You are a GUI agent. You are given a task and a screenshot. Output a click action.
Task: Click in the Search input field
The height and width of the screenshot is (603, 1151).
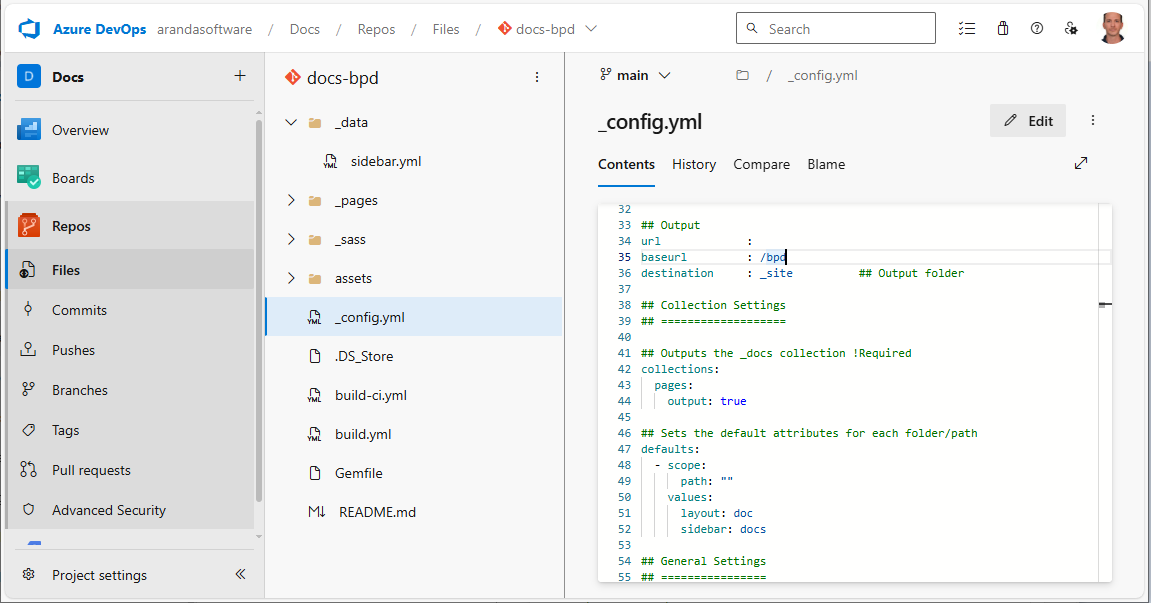tap(846, 29)
